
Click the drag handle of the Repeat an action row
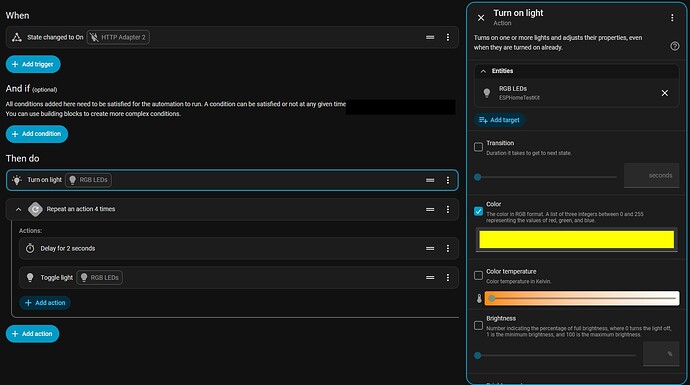point(430,209)
